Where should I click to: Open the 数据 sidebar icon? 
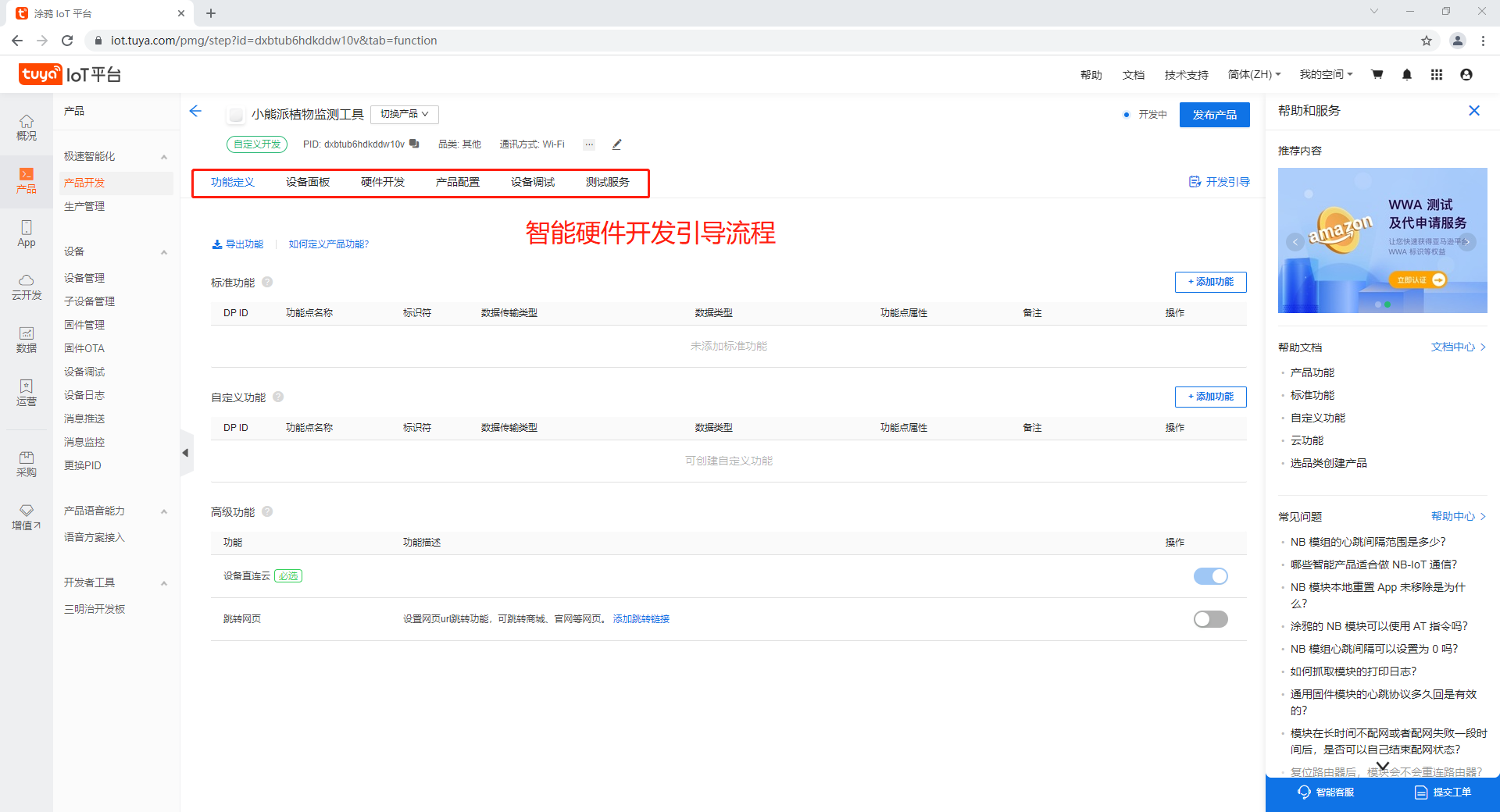pos(27,340)
